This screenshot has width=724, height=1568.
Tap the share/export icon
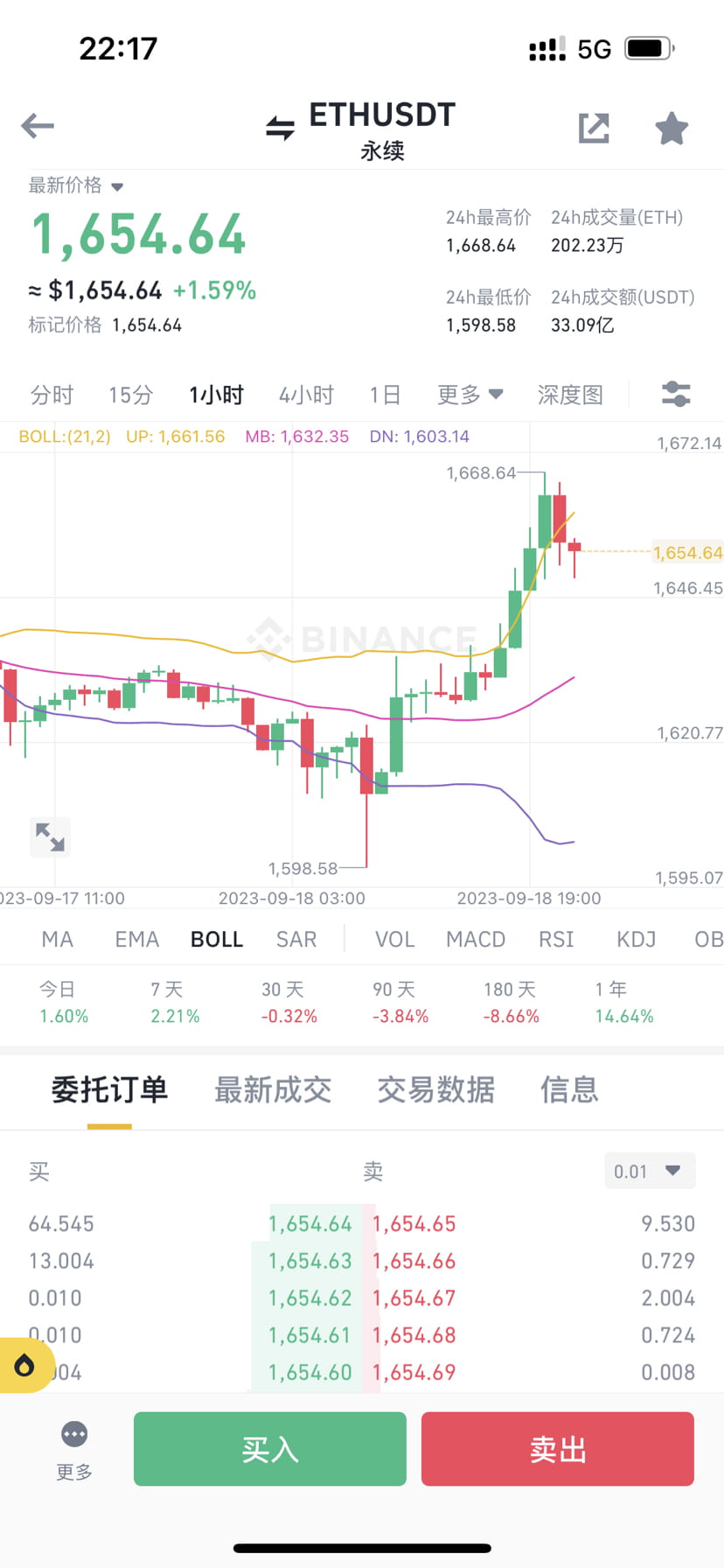[x=594, y=128]
